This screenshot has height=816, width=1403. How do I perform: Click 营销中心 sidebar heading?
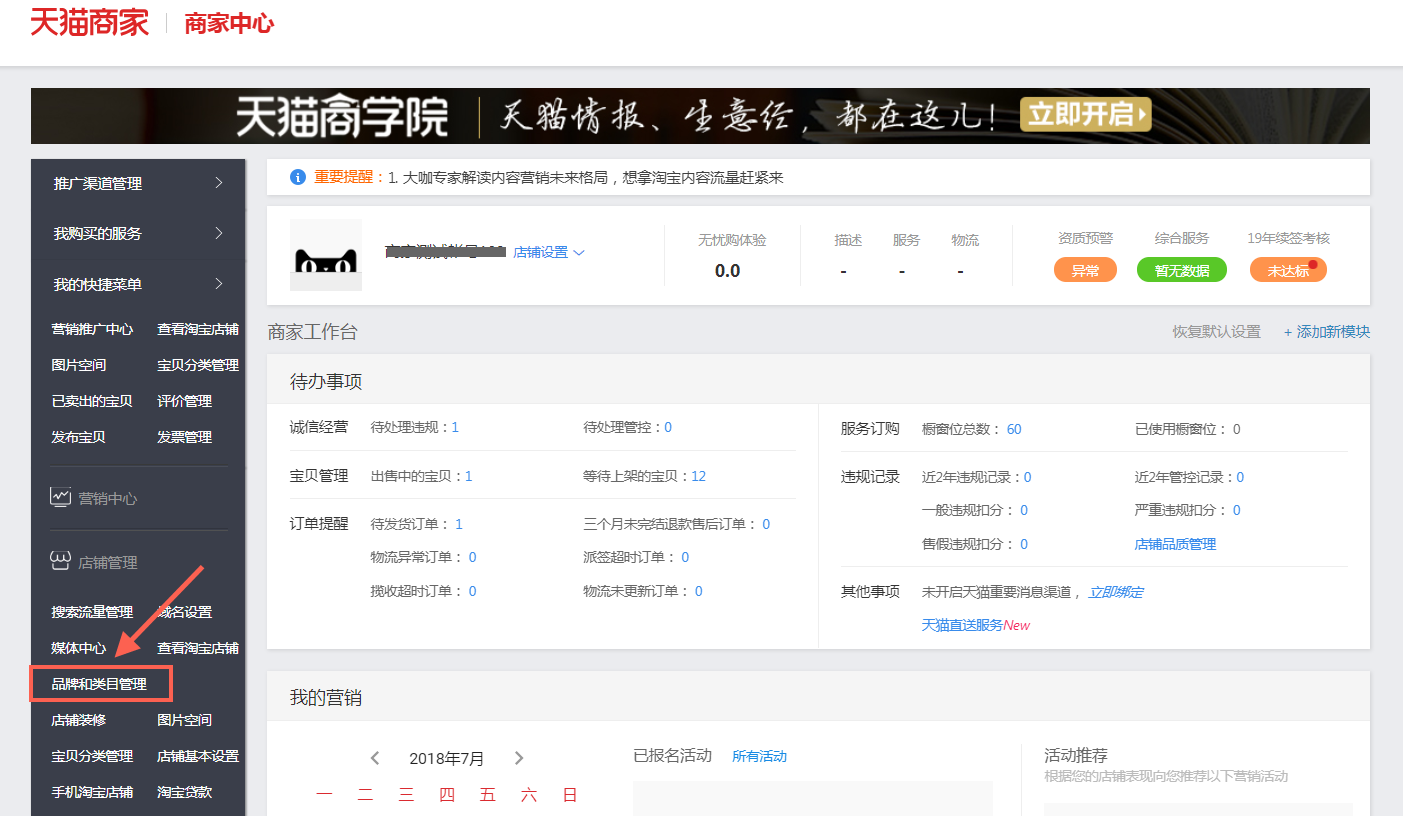coord(108,498)
